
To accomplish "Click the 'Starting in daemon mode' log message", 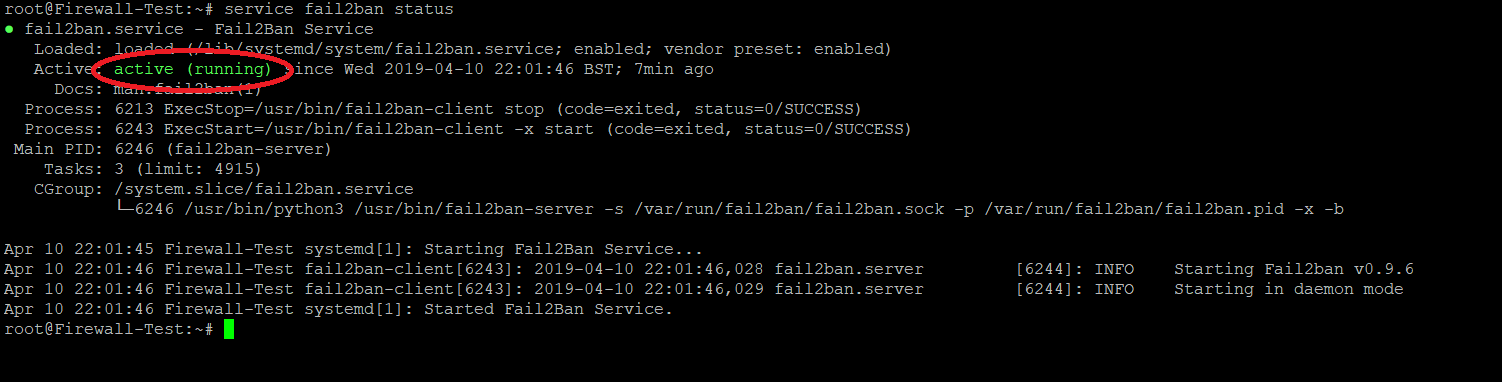I will (1289, 290).
